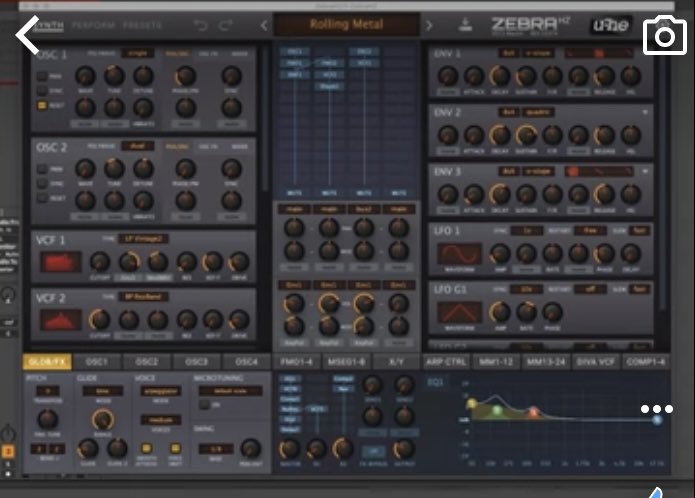The image size is (695, 498).
Task: Click the u-he logo badge
Action: [611, 26]
